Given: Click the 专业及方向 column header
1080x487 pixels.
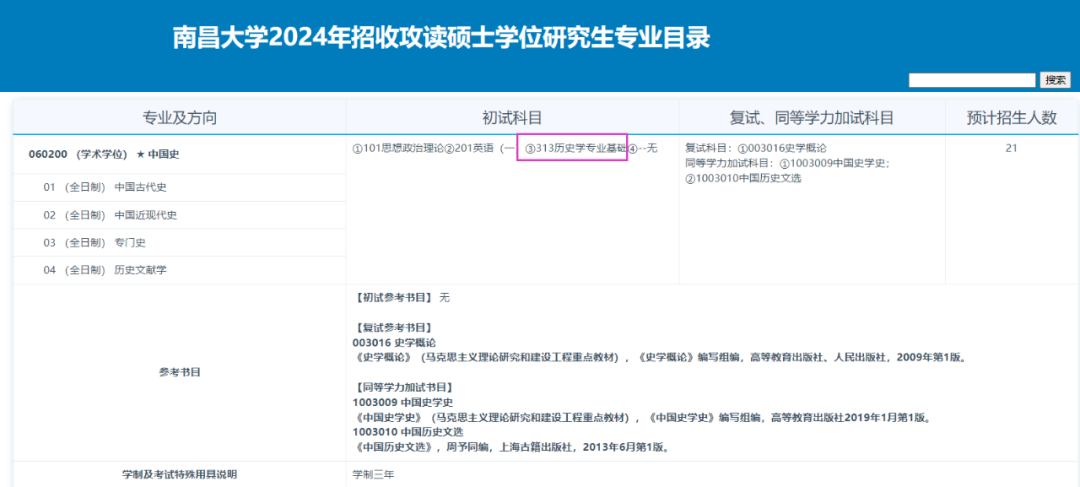Looking at the screenshot, I should 180,118.
